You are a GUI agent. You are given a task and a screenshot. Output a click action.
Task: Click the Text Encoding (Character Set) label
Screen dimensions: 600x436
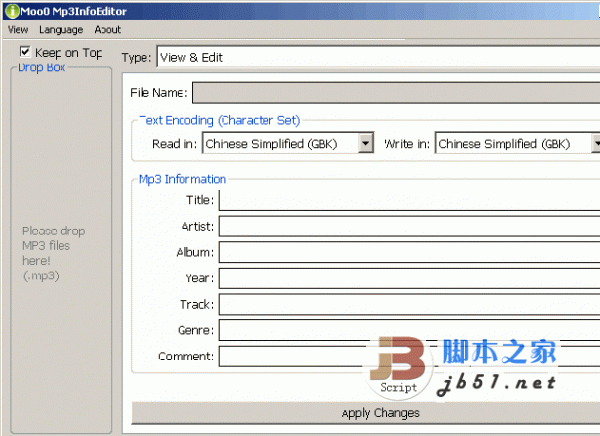tap(220, 120)
